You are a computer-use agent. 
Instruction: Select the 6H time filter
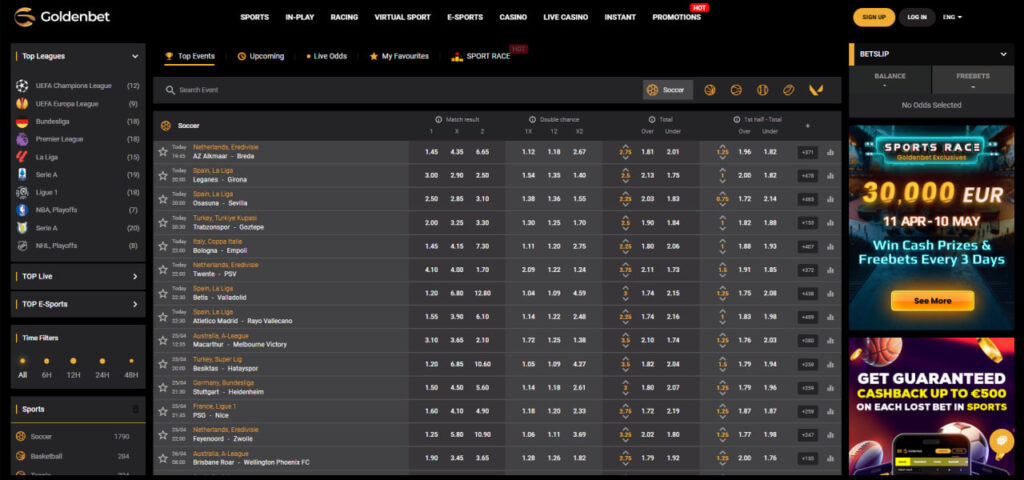(x=46, y=367)
